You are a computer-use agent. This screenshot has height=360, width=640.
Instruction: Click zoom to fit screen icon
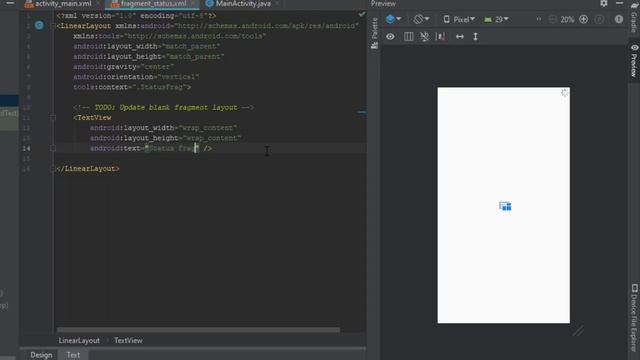click(x=599, y=19)
